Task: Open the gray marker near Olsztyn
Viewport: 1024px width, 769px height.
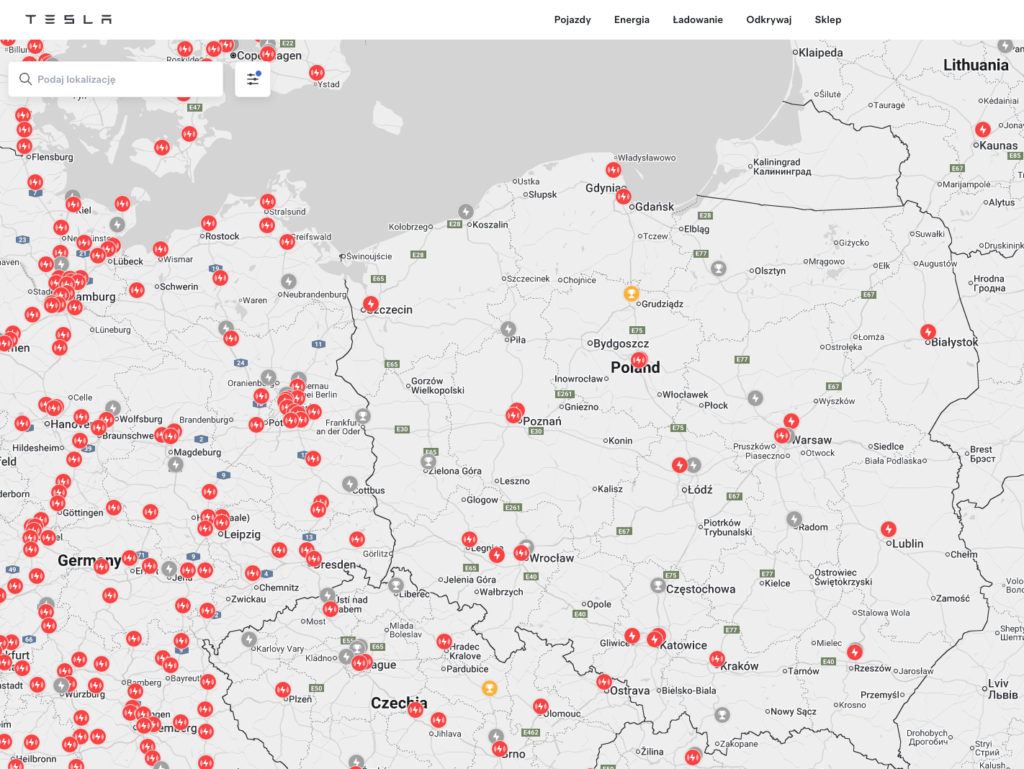Action: tap(718, 268)
